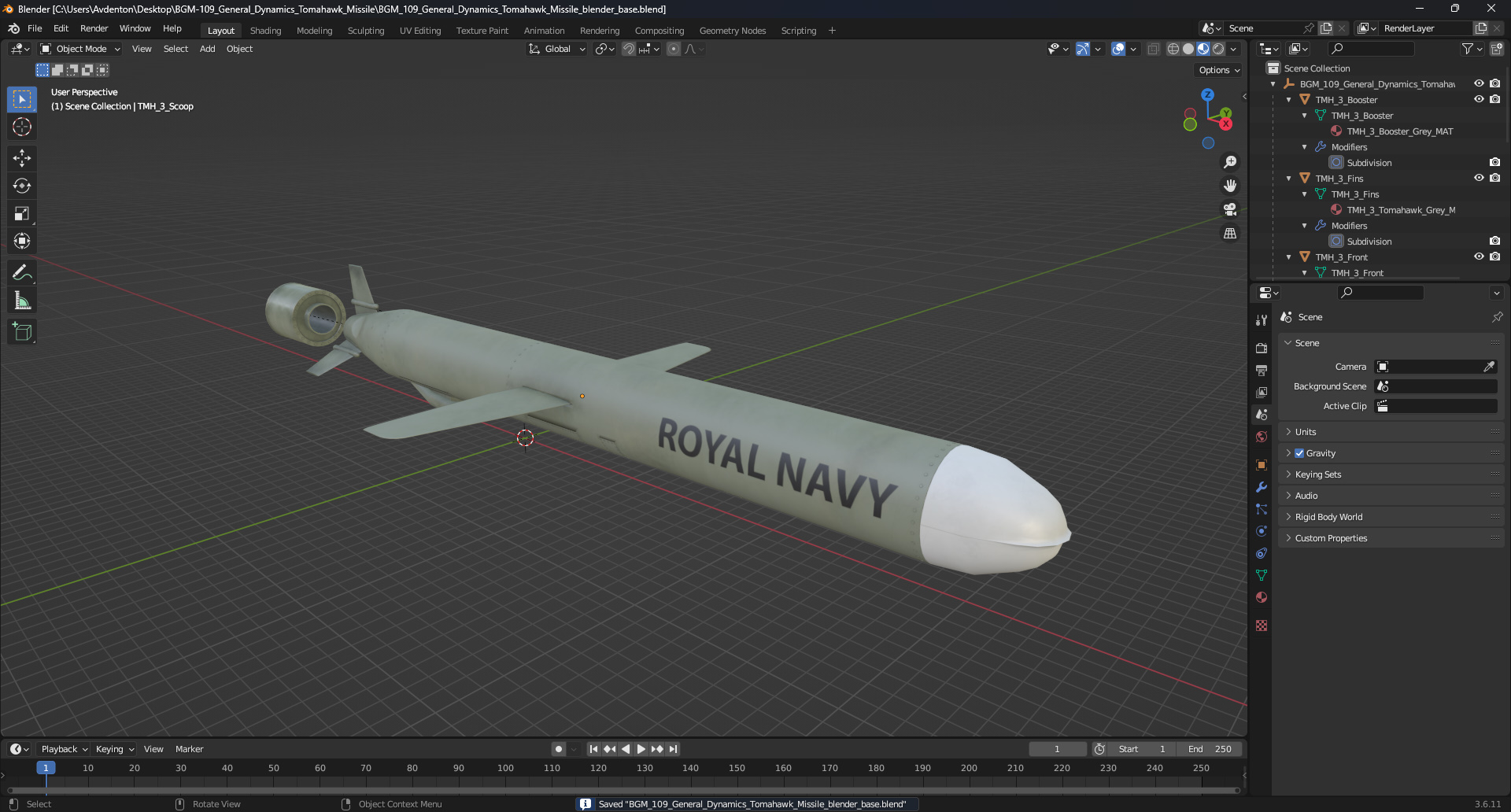Image resolution: width=1511 pixels, height=812 pixels.
Task: Open the Texture properties tab
Action: pos(1262,626)
